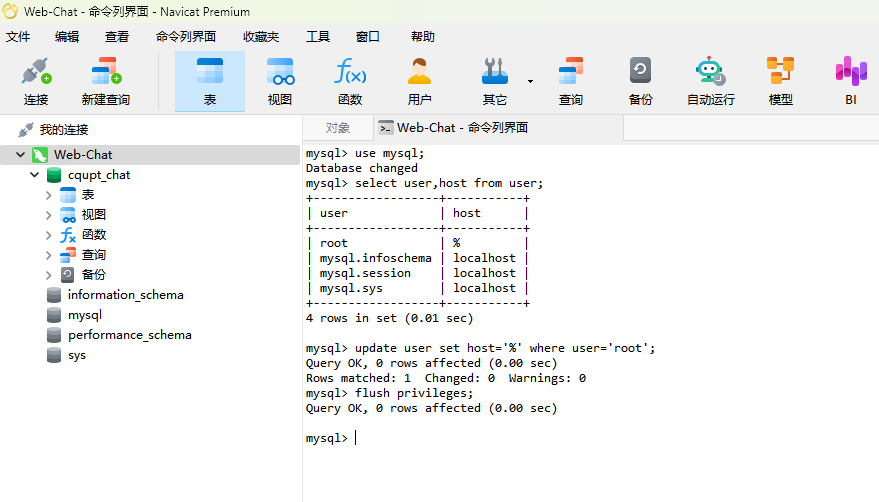Click the 连接 (Connection) toolbar icon
Screen dimensions: 879x502
36,81
